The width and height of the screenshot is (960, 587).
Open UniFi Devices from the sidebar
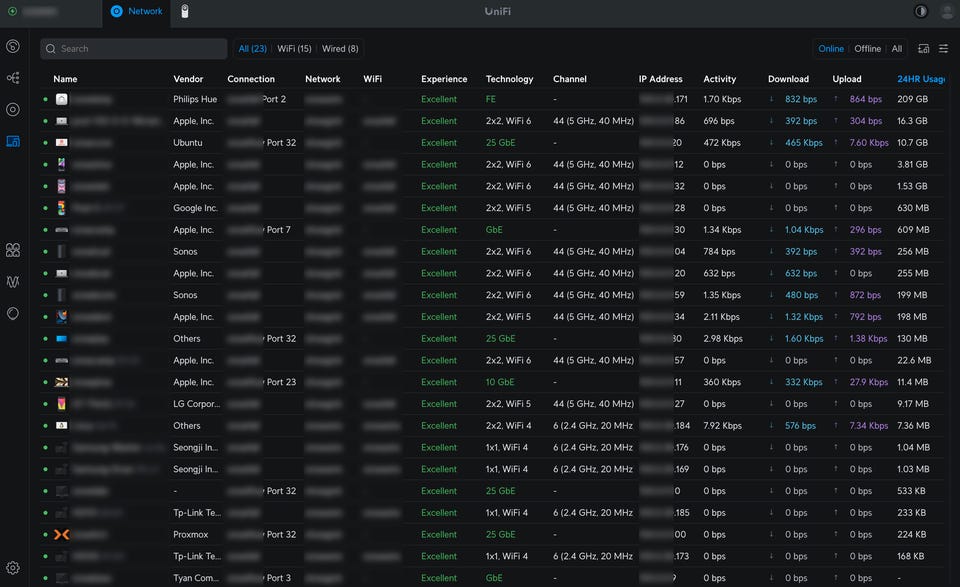click(13, 109)
